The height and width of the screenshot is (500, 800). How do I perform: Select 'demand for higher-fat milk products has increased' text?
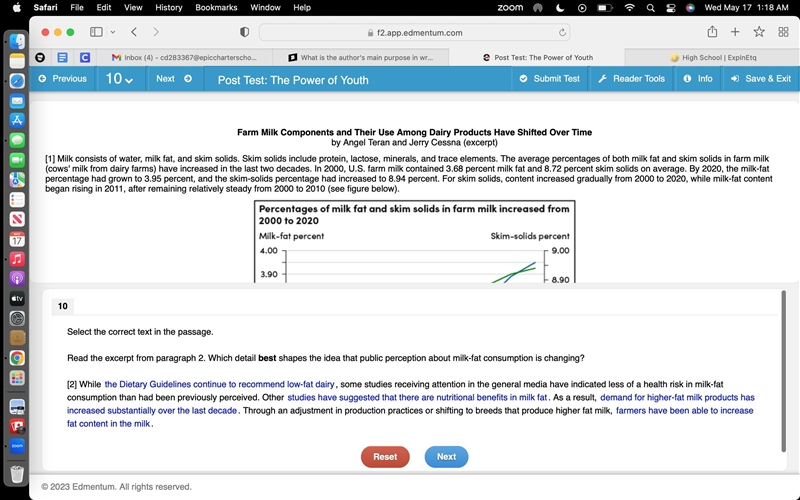coord(411,404)
